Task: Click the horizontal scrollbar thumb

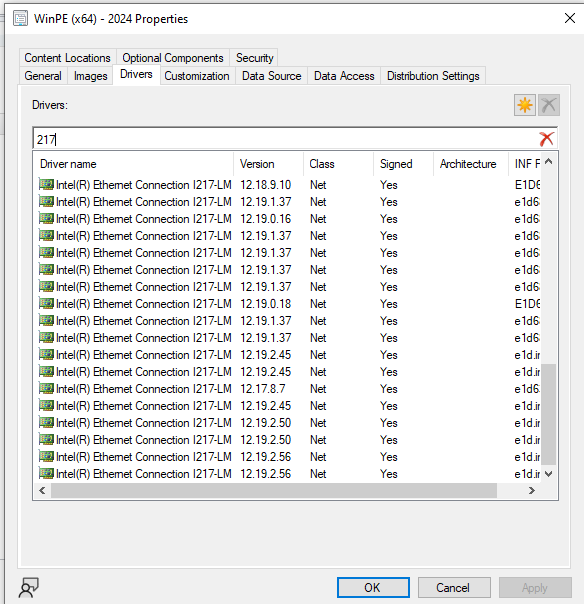Action: pos(274,490)
